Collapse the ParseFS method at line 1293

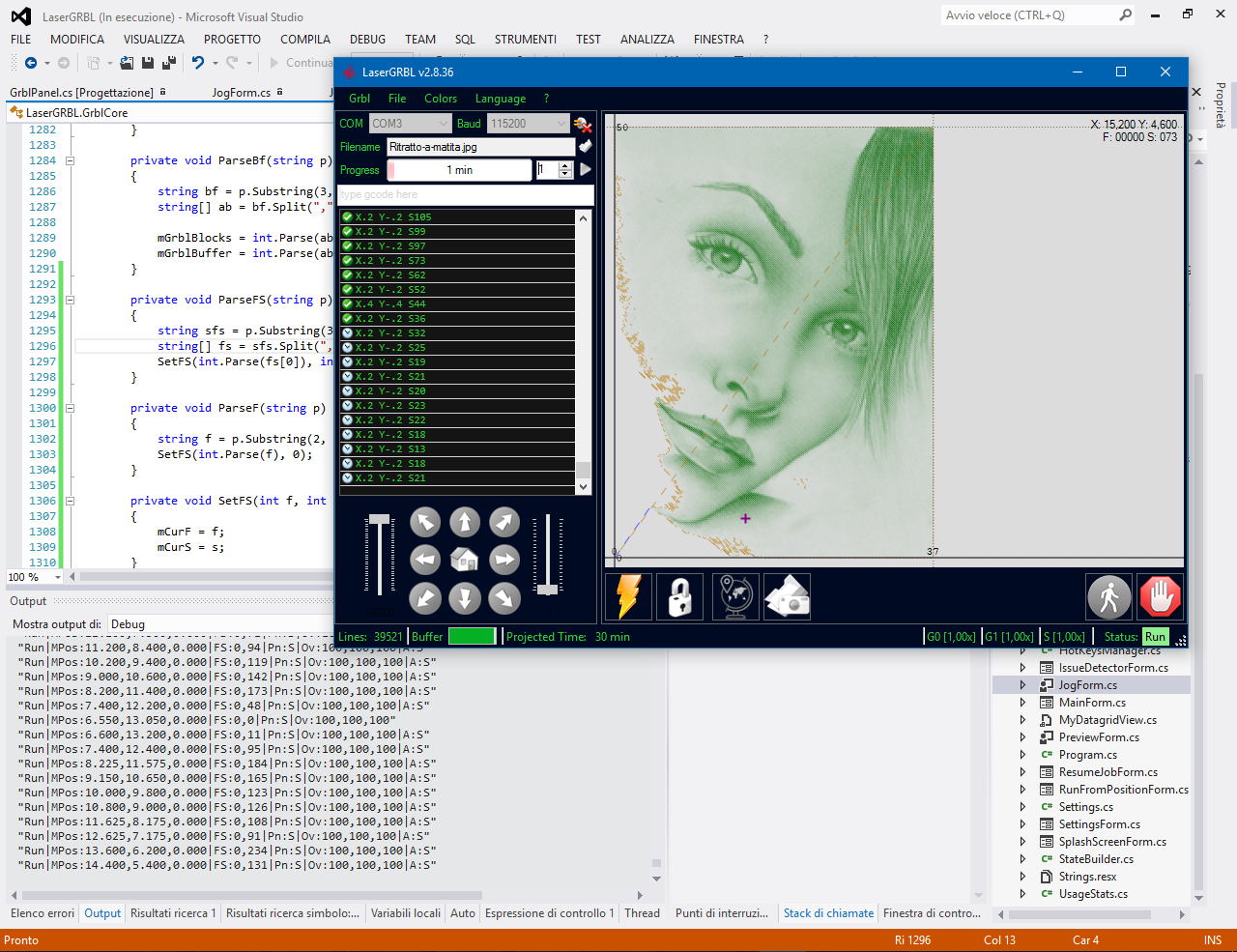(70, 300)
